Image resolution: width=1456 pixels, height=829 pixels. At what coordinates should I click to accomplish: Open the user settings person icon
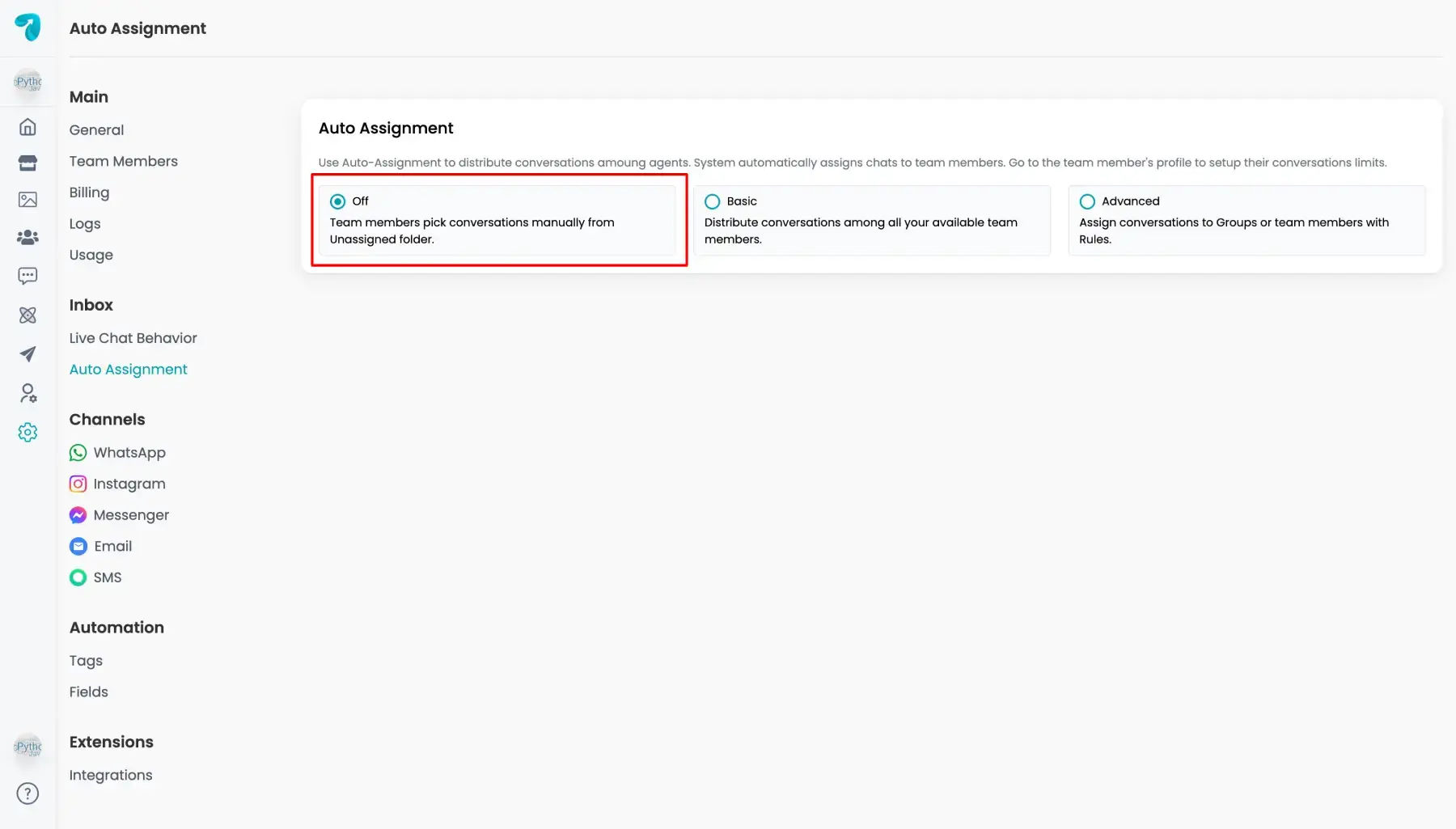[x=28, y=393]
